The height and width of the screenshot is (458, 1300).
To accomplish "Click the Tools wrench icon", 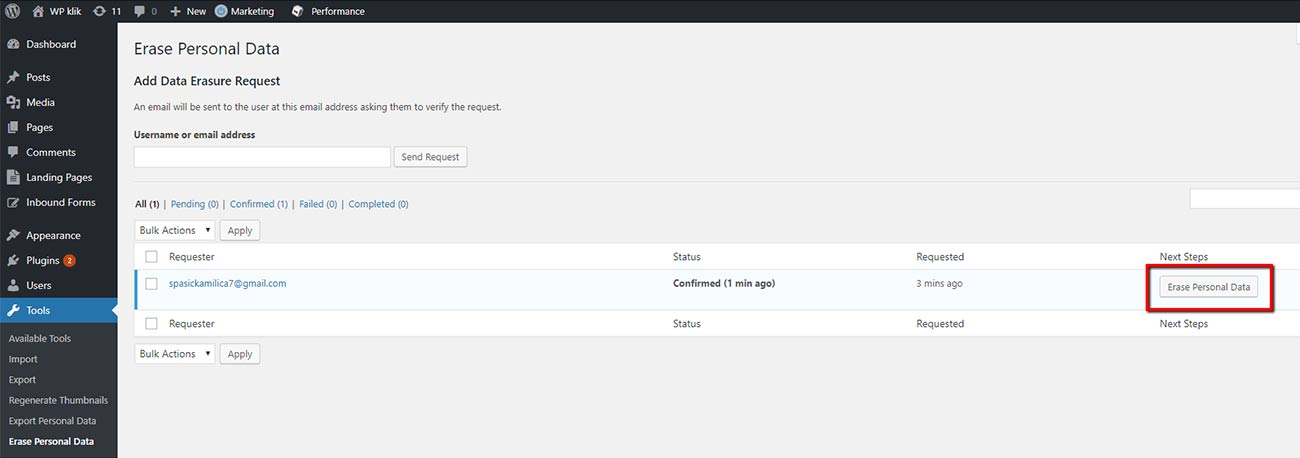I will point(13,310).
